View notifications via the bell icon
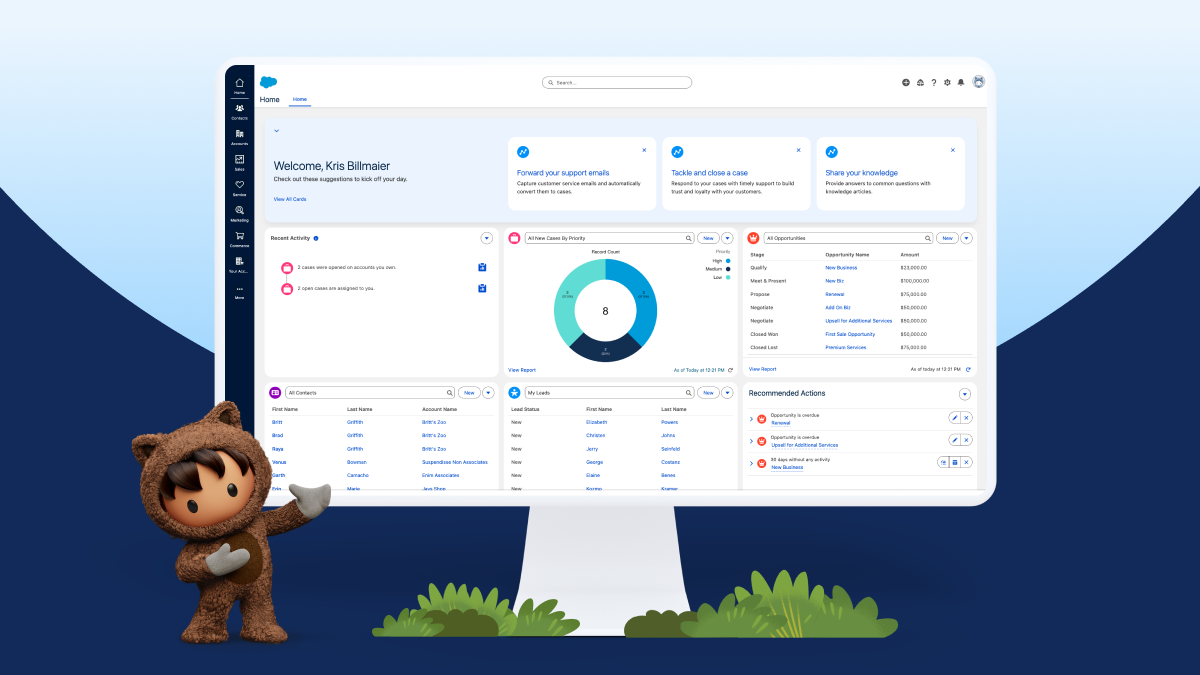1200x675 pixels. coord(960,82)
